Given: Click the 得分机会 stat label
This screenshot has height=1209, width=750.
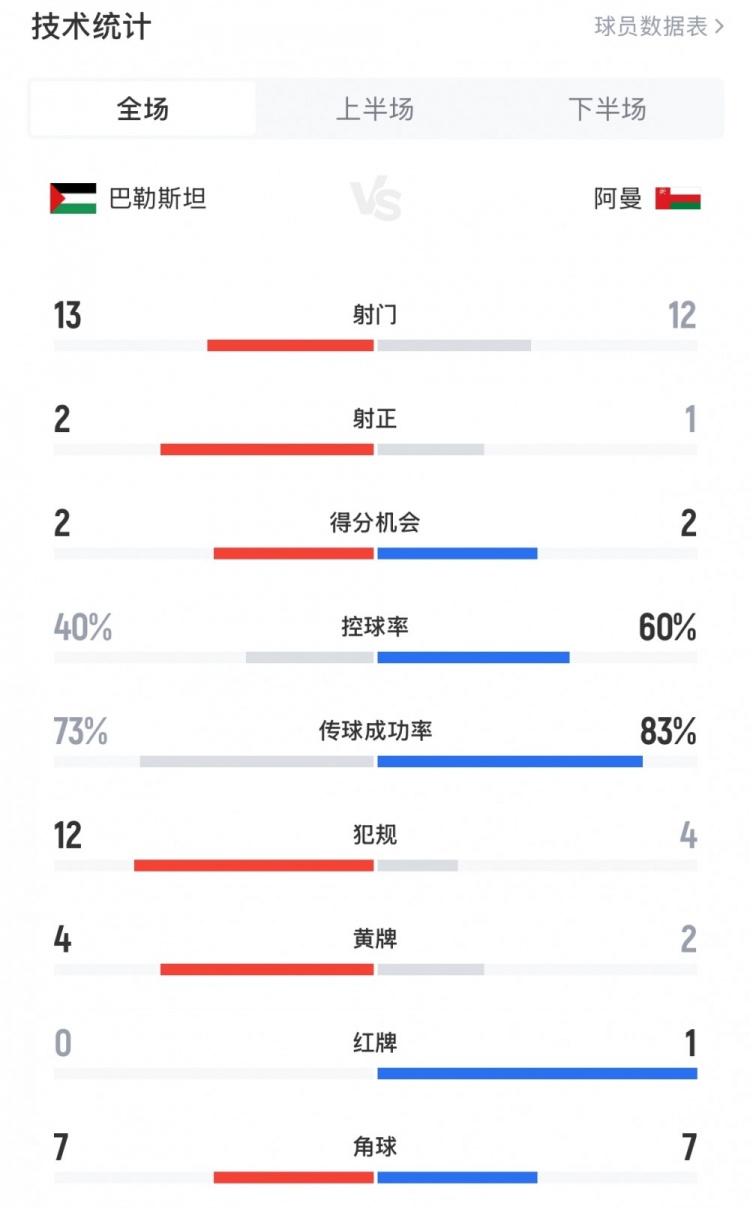Looking at the screenshot, I should tap(375, 522).
